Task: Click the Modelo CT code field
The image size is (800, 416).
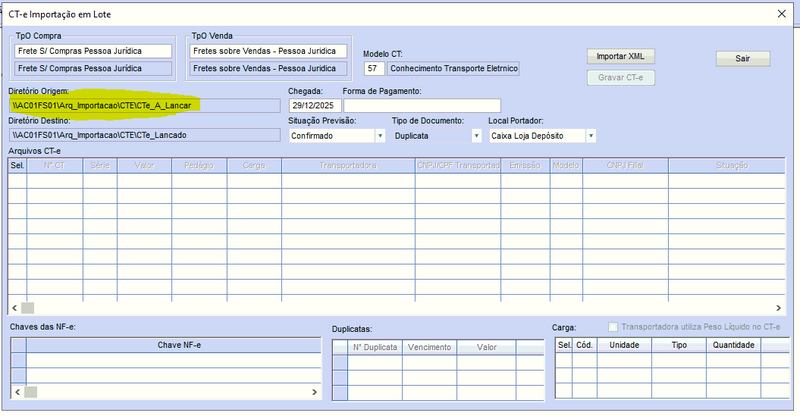Action: tap(374, 69)
